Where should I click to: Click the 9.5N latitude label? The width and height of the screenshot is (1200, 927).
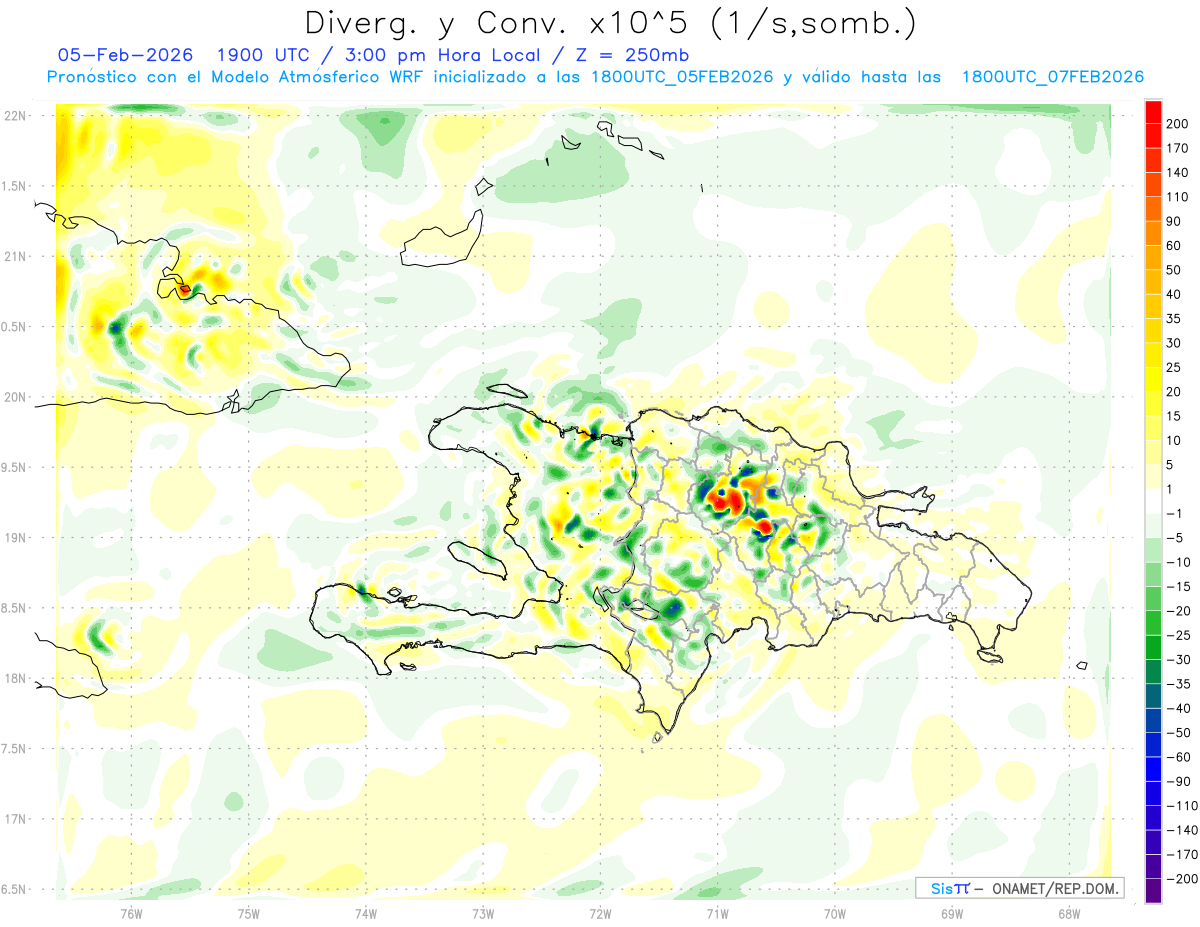click(14, 468)
